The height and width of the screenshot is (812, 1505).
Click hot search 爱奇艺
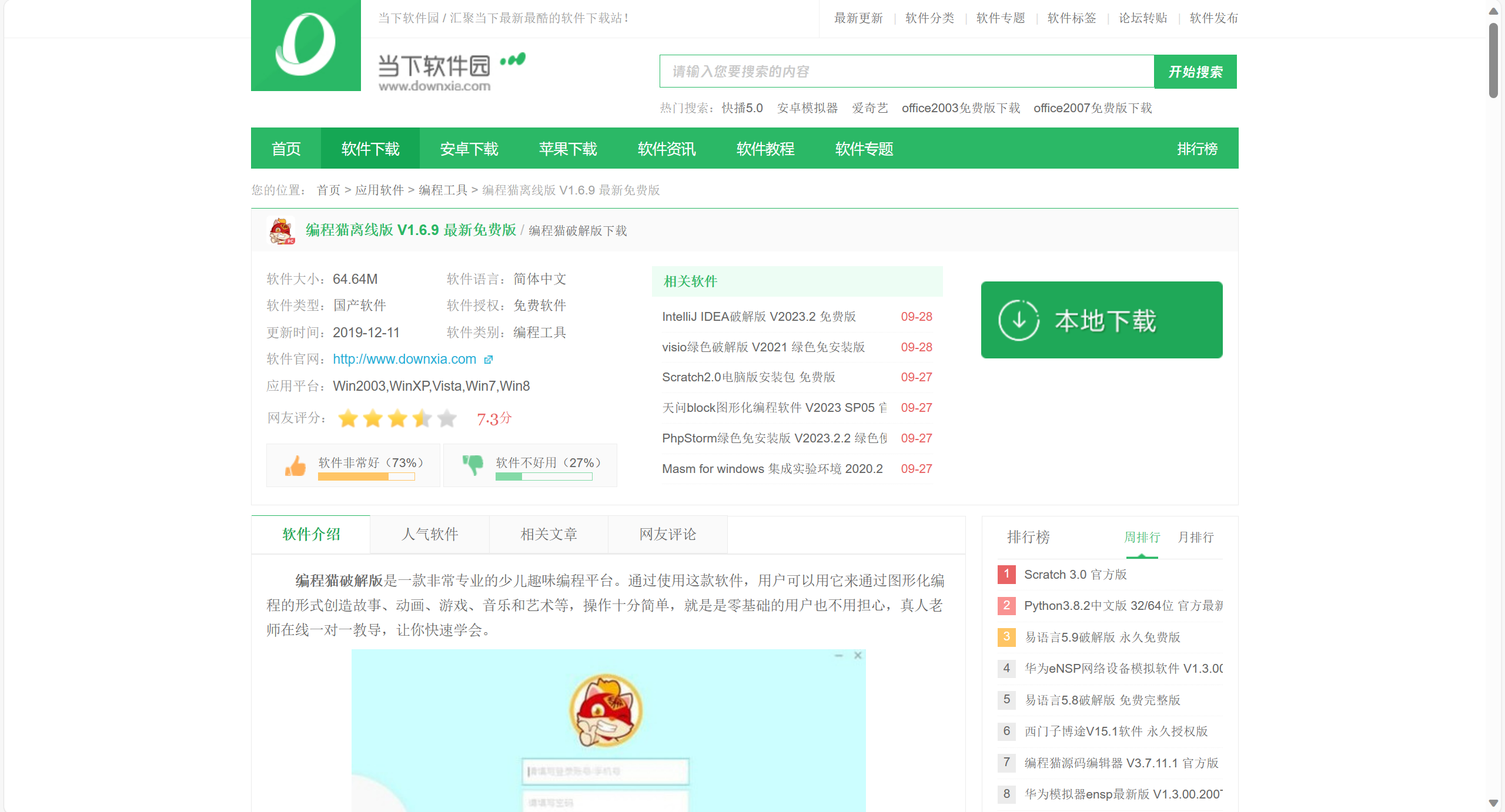[870, 108]
